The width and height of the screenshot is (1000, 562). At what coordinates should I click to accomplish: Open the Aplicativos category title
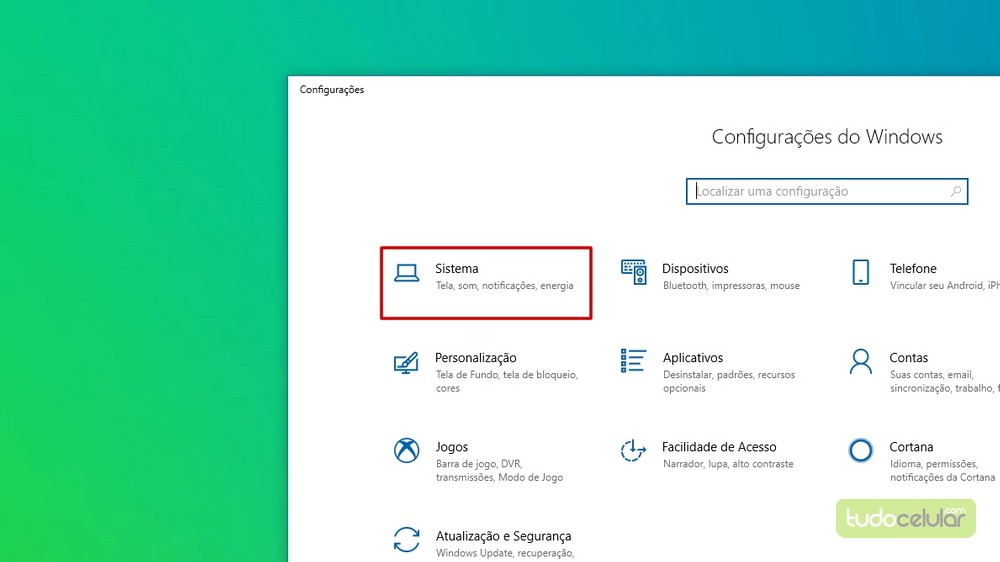(x=693, y=358)
